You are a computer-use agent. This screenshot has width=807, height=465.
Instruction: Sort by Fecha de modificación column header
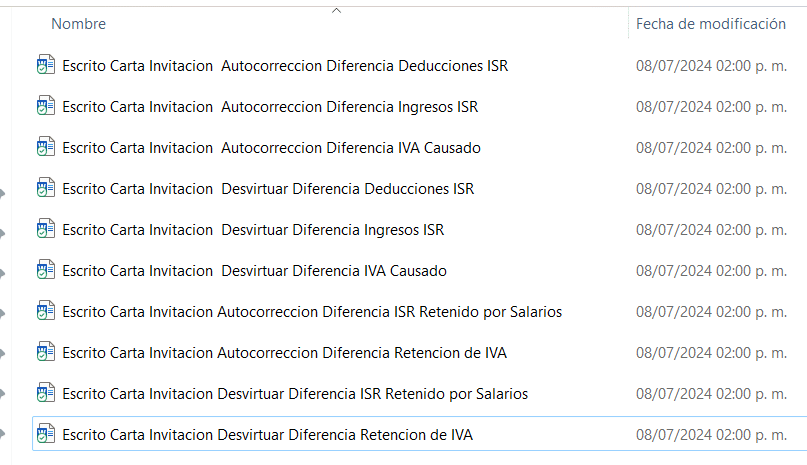pos(711,24)
